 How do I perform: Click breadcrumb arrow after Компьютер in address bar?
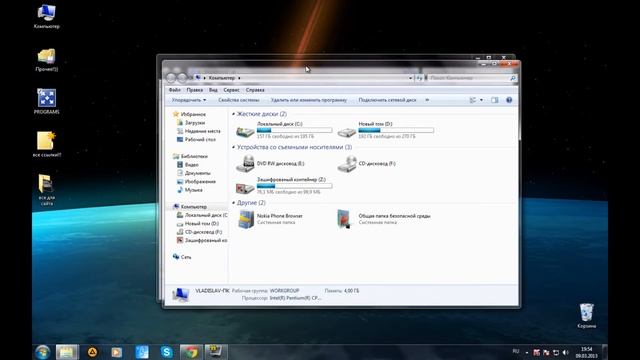click(x=239, y=78)
